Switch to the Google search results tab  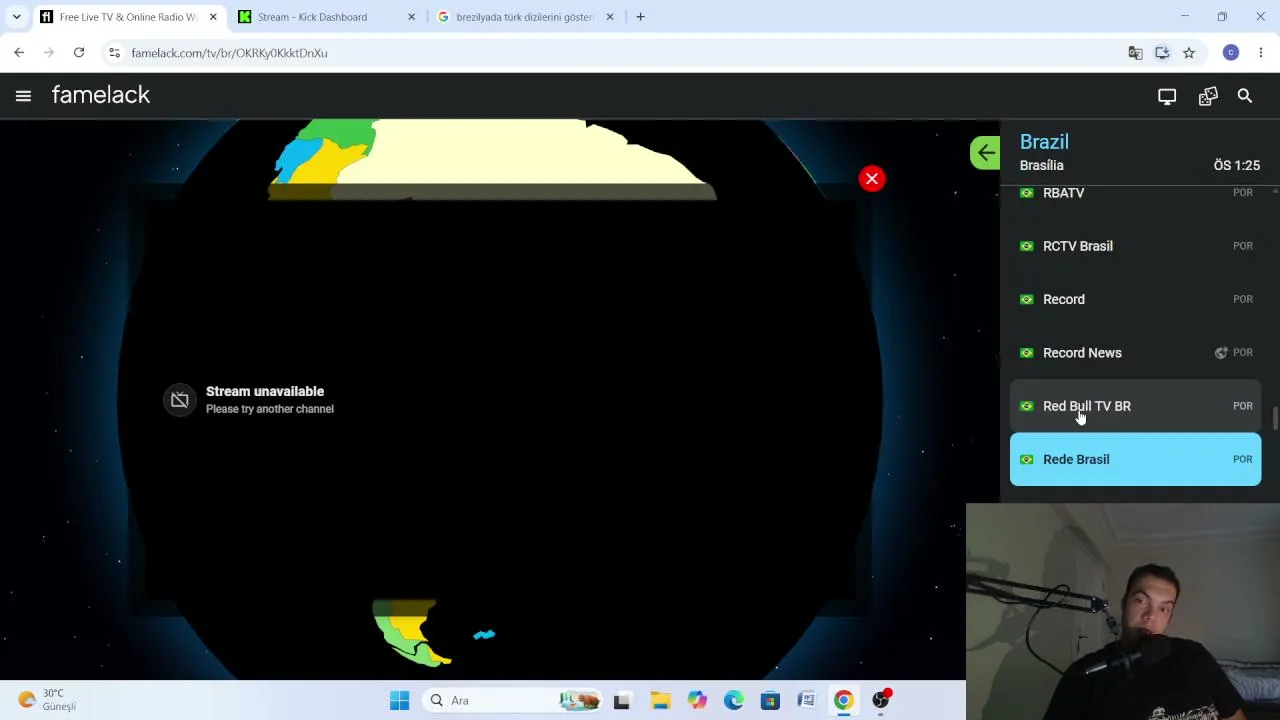pyautogui.click(x=524, y=17)
